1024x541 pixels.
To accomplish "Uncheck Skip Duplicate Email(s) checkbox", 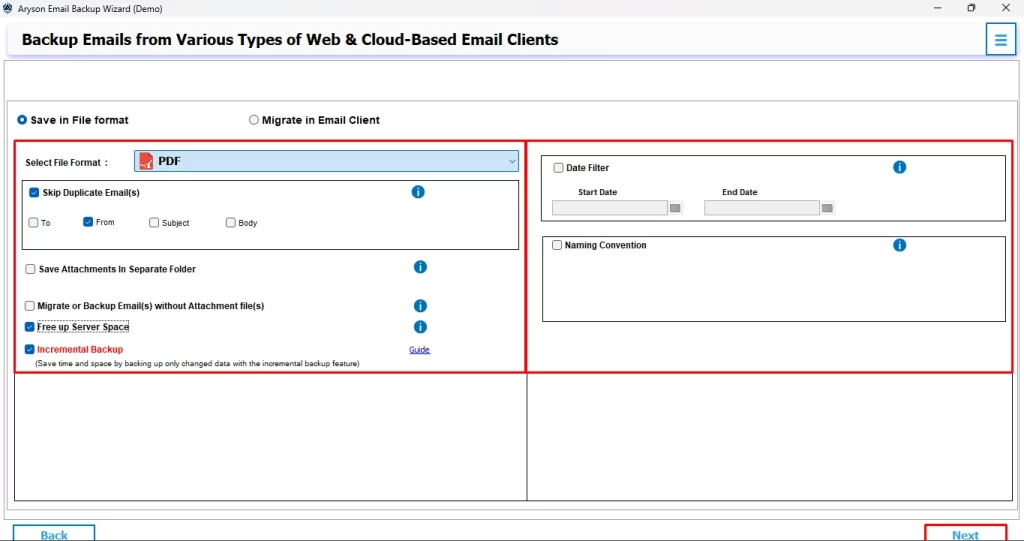I will click(34, 193).
